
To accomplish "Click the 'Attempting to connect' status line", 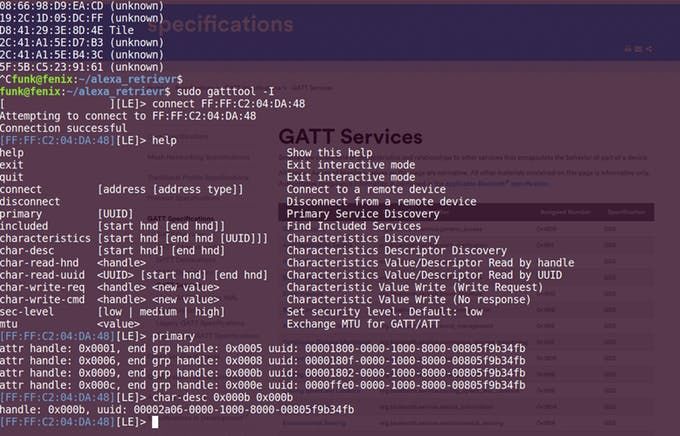I will click(128, 116).
